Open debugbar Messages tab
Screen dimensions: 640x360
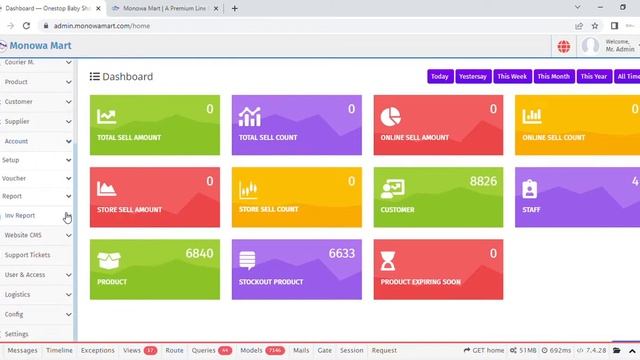22,350
